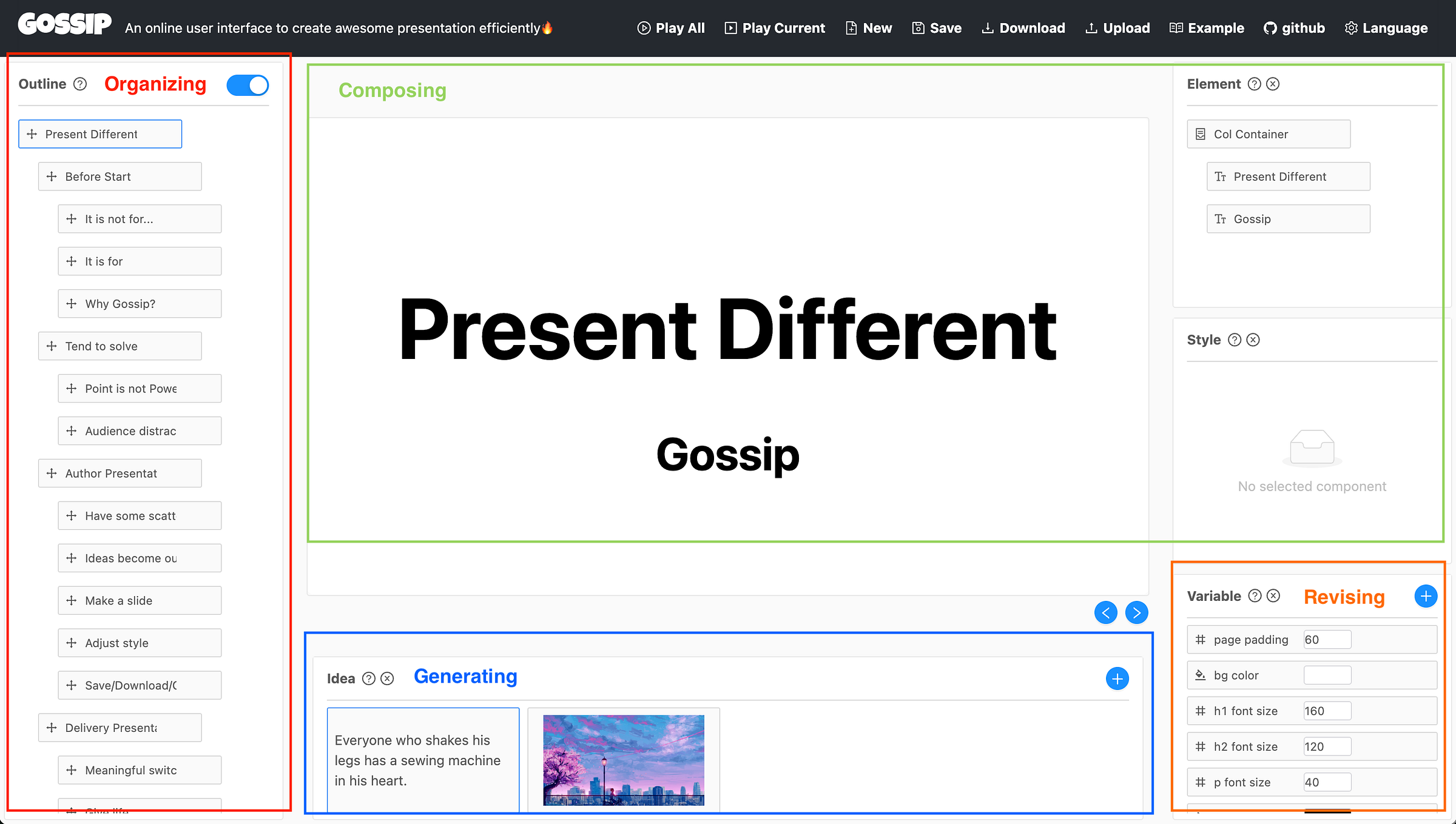Click the bg color swatch
Screen dimensions: 1456x824
pyautogui.click(x=1327, y=675)
